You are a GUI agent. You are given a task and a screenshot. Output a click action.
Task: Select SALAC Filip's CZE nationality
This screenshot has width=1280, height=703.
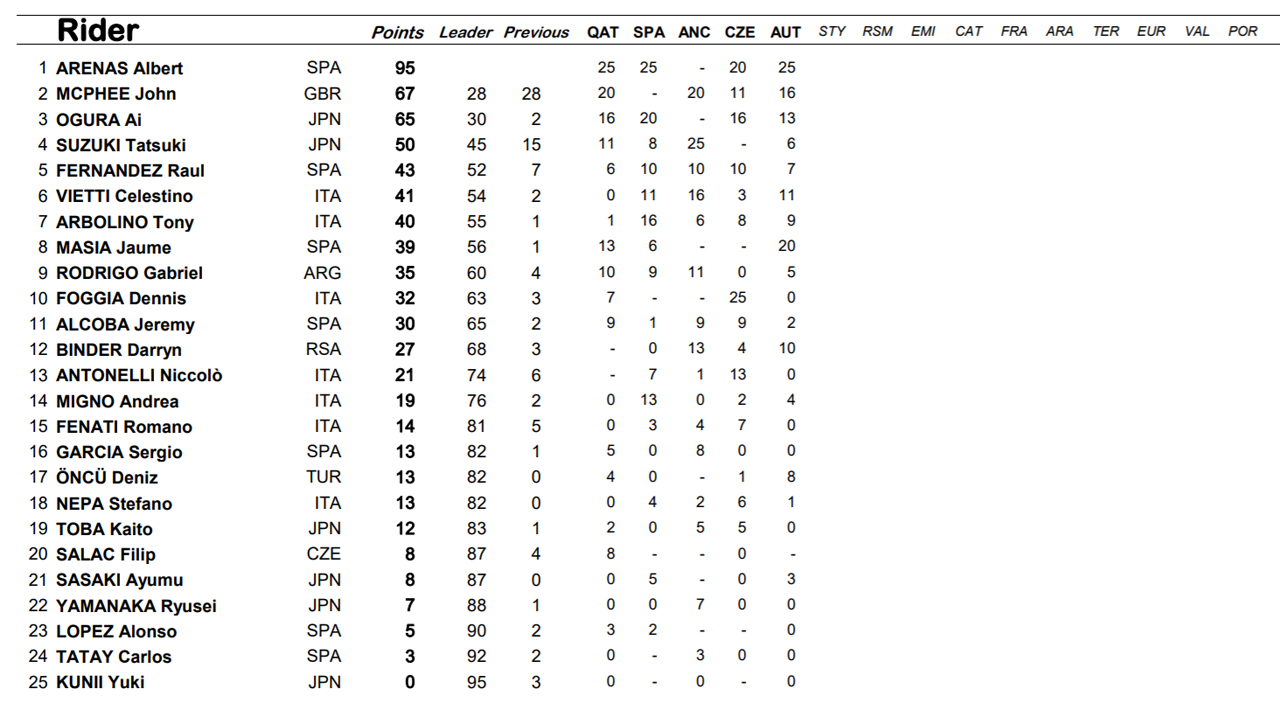323,554
